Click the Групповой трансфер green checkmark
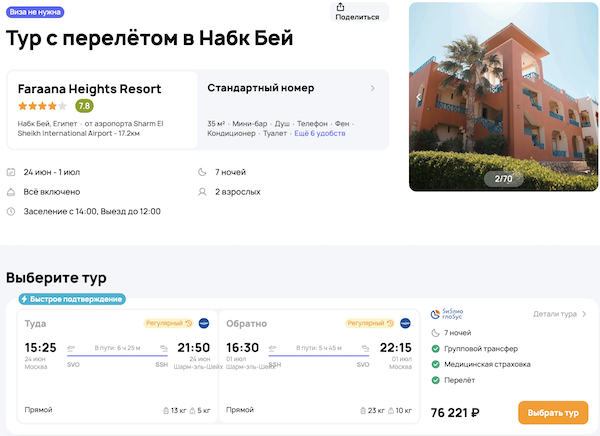Image resolution: width=600 pixels, height=436 pixels. (435, 349)
